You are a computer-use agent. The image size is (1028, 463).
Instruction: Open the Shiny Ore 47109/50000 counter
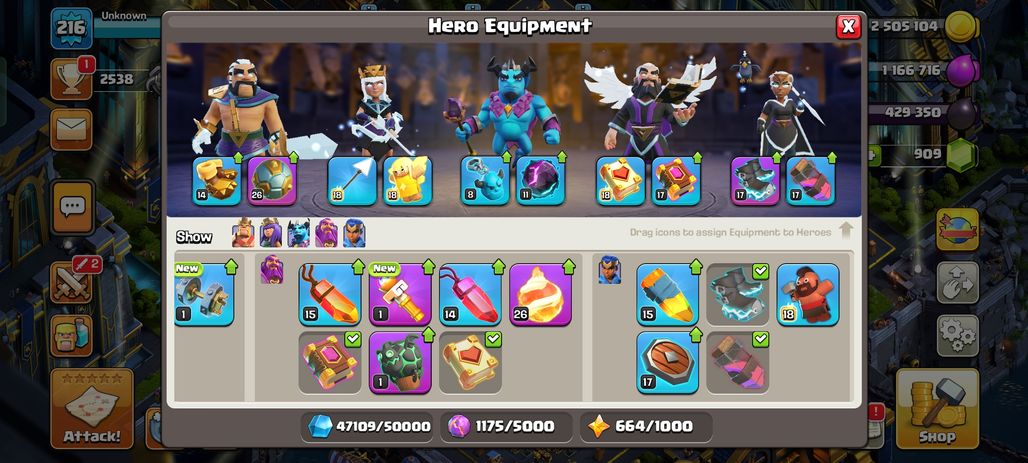pos(369,426)
